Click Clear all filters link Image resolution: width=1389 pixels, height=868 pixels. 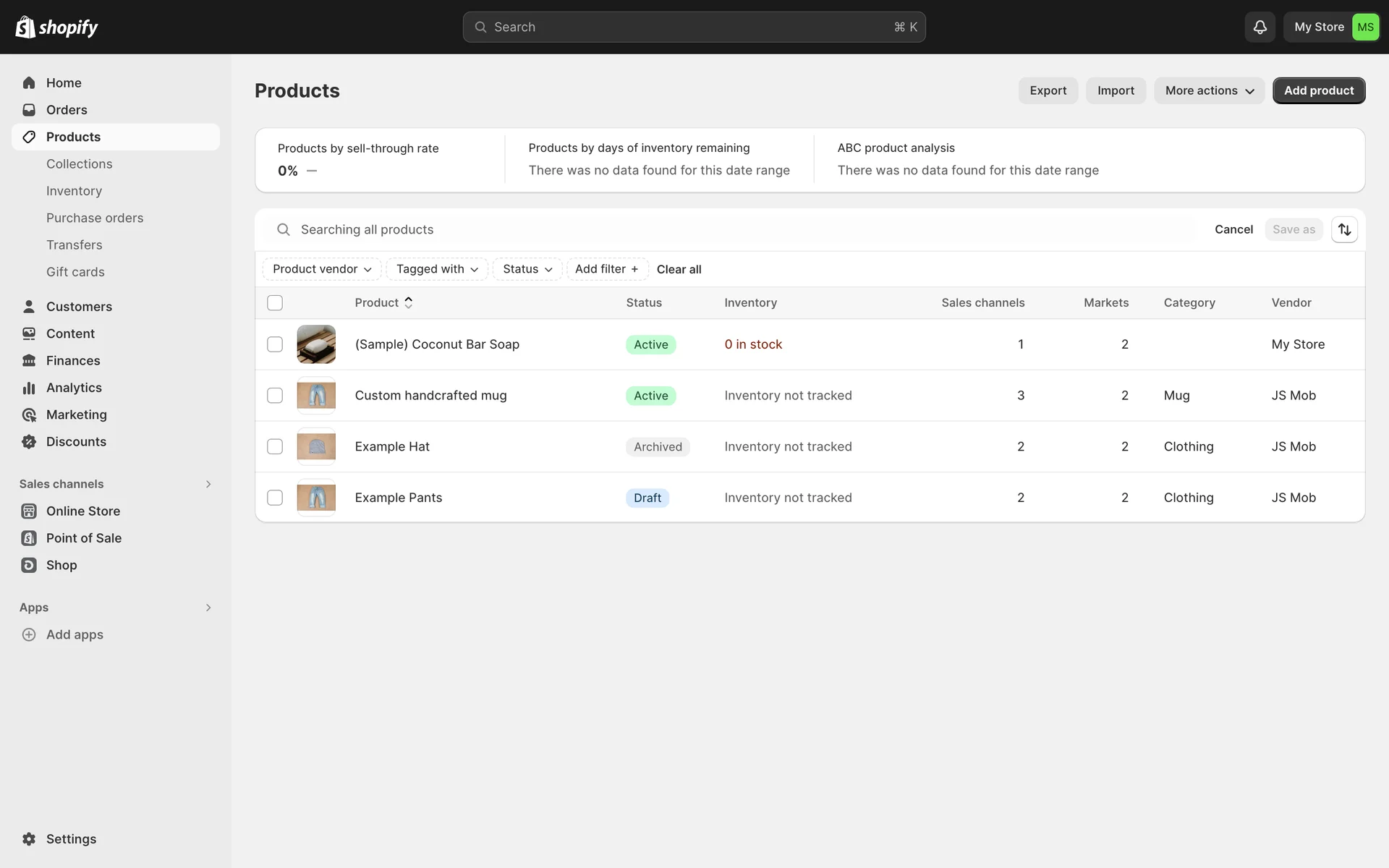click(679, 269)
